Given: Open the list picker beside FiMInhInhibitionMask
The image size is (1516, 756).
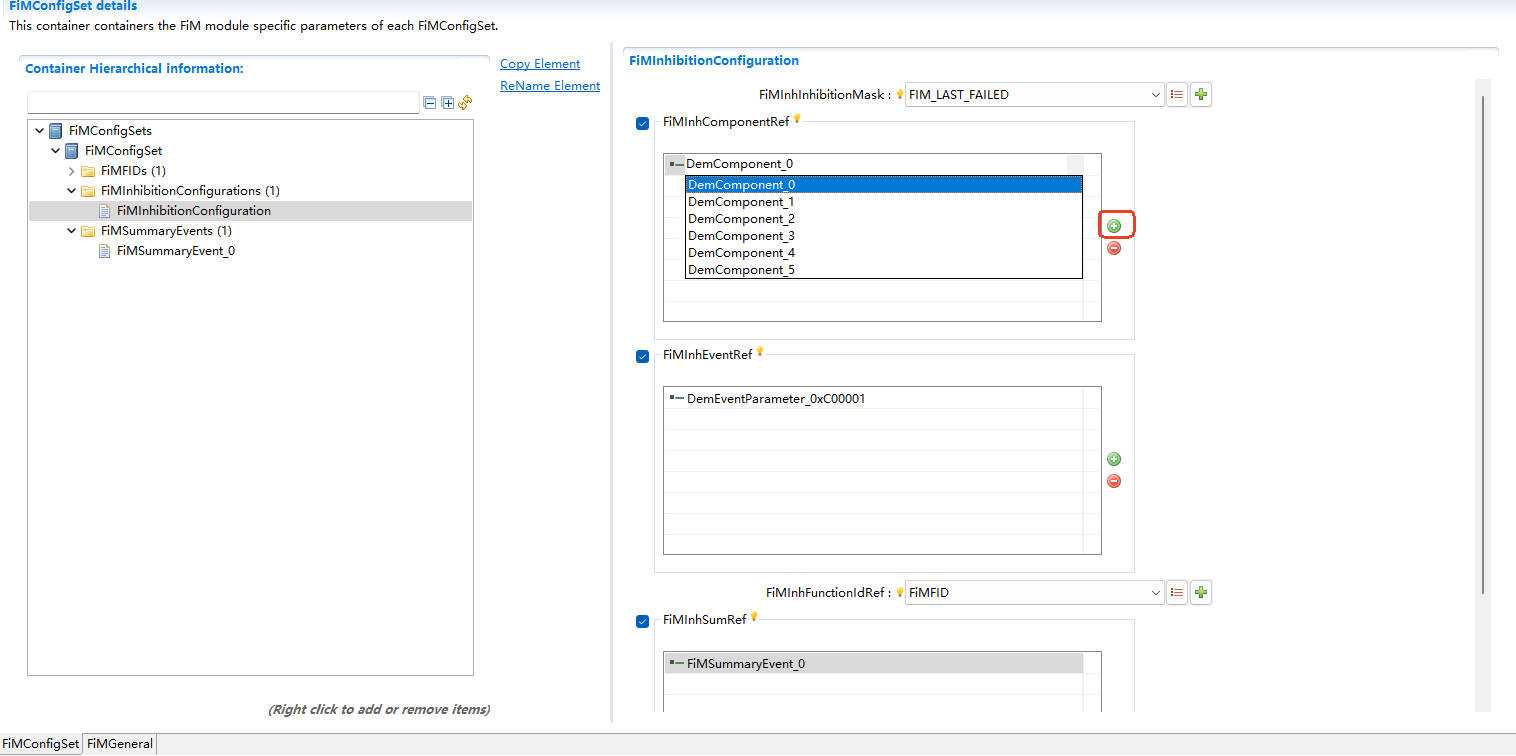Looking at the screenshot, I should (1176, 94).
